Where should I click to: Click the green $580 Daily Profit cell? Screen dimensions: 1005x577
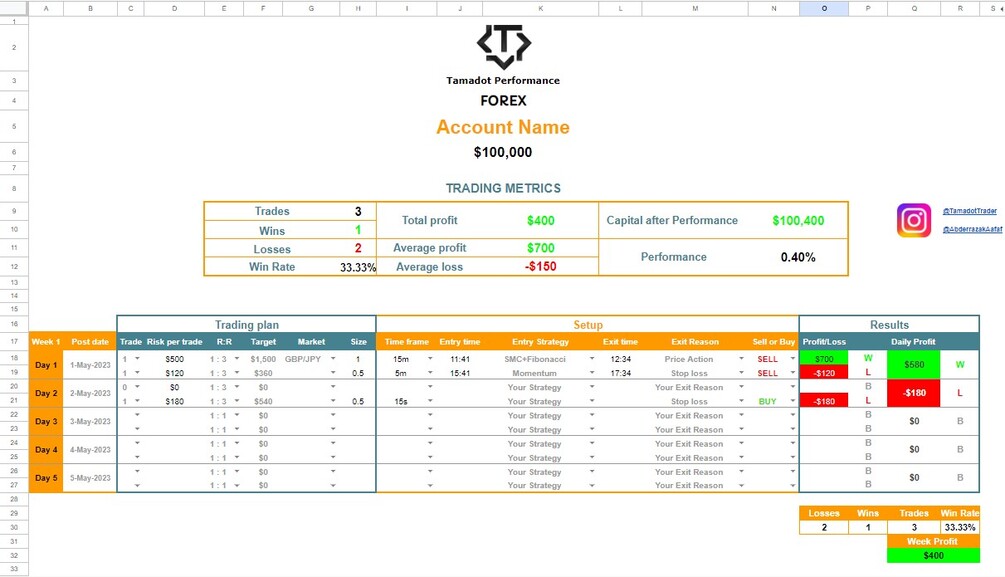913,365
